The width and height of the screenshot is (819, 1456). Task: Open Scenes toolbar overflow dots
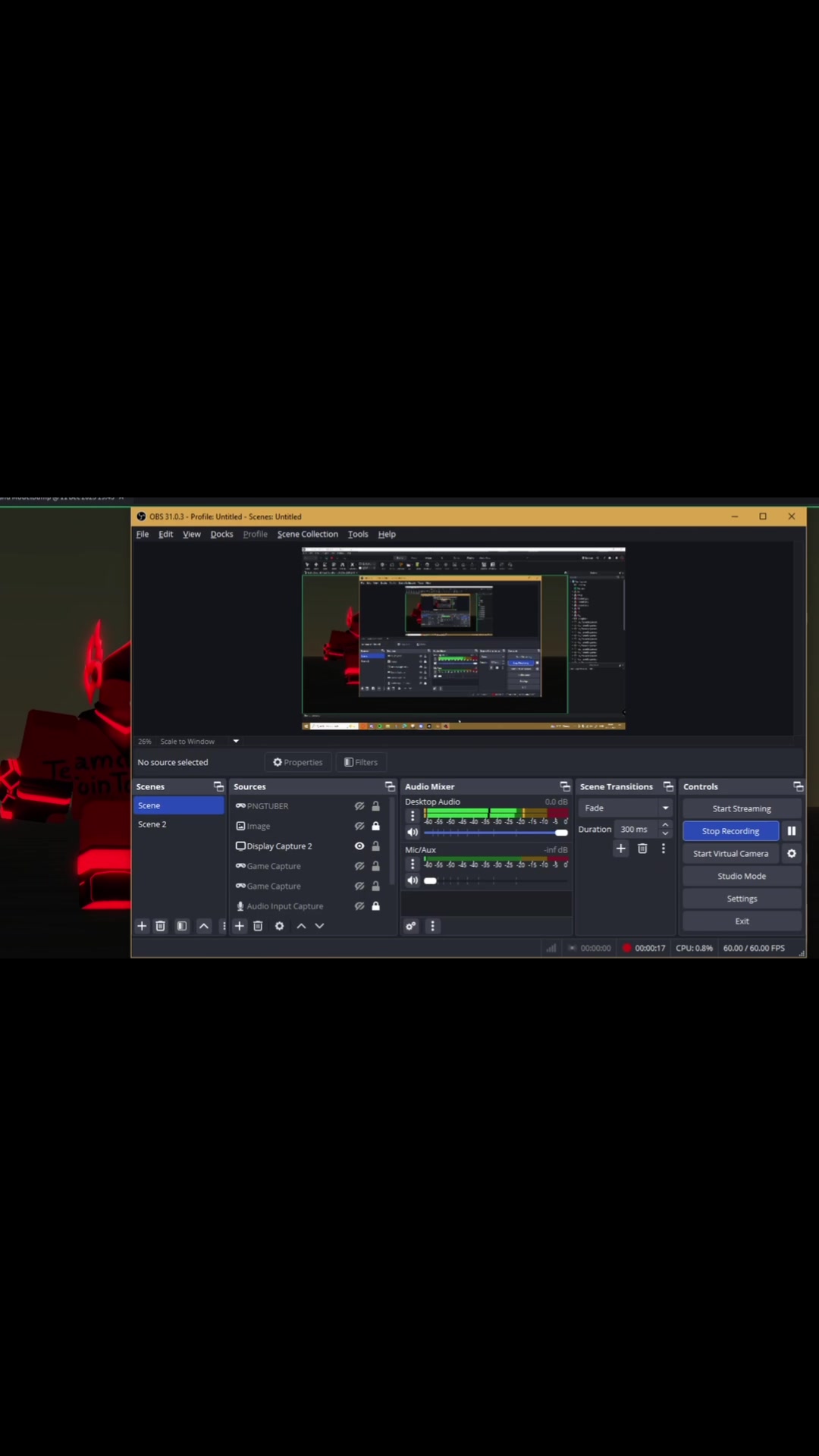click(x=223, y=926)
